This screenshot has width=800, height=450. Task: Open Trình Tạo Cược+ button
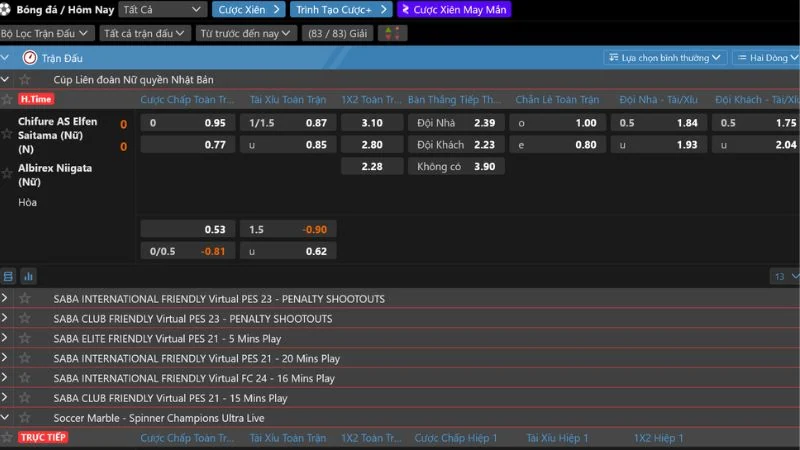[341, 9]
